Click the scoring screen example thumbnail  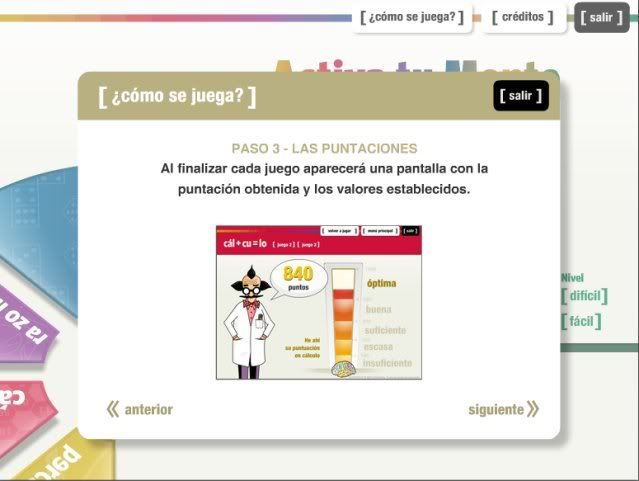319,302
